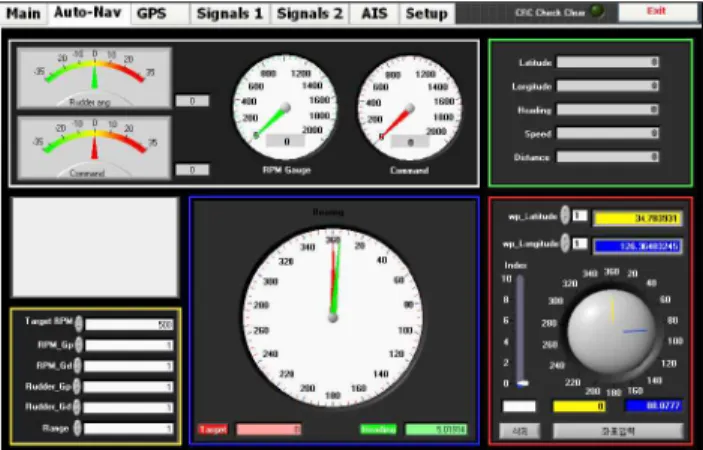Click the blue wp_Longitude value 126.36...
The width and height of the screenshot is (703, 450).
[x=638, y=246]
